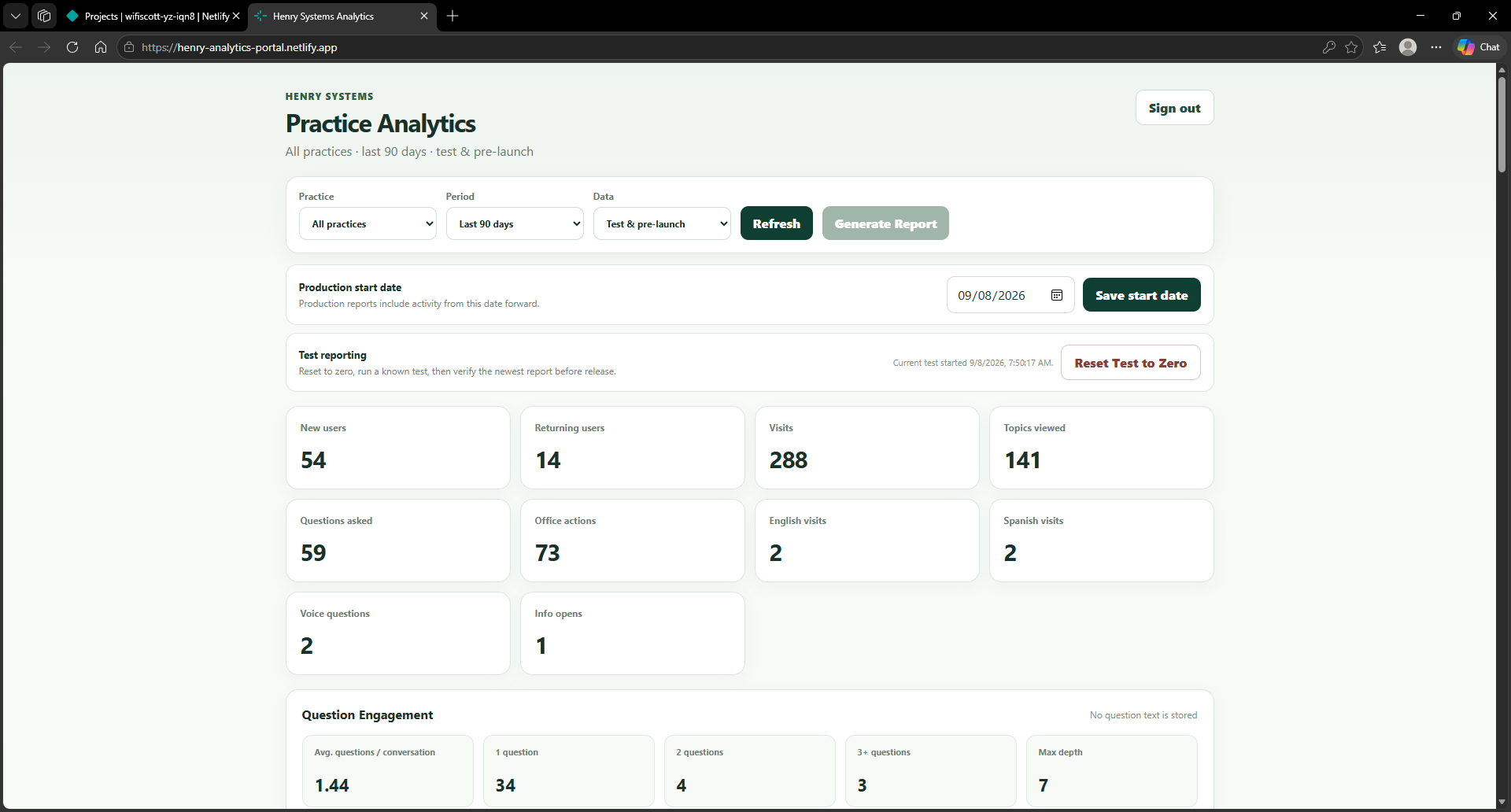This screenshot has width=1511, height=812.
Task: Add this page to favorites star icon
Action: (1351, 47)
